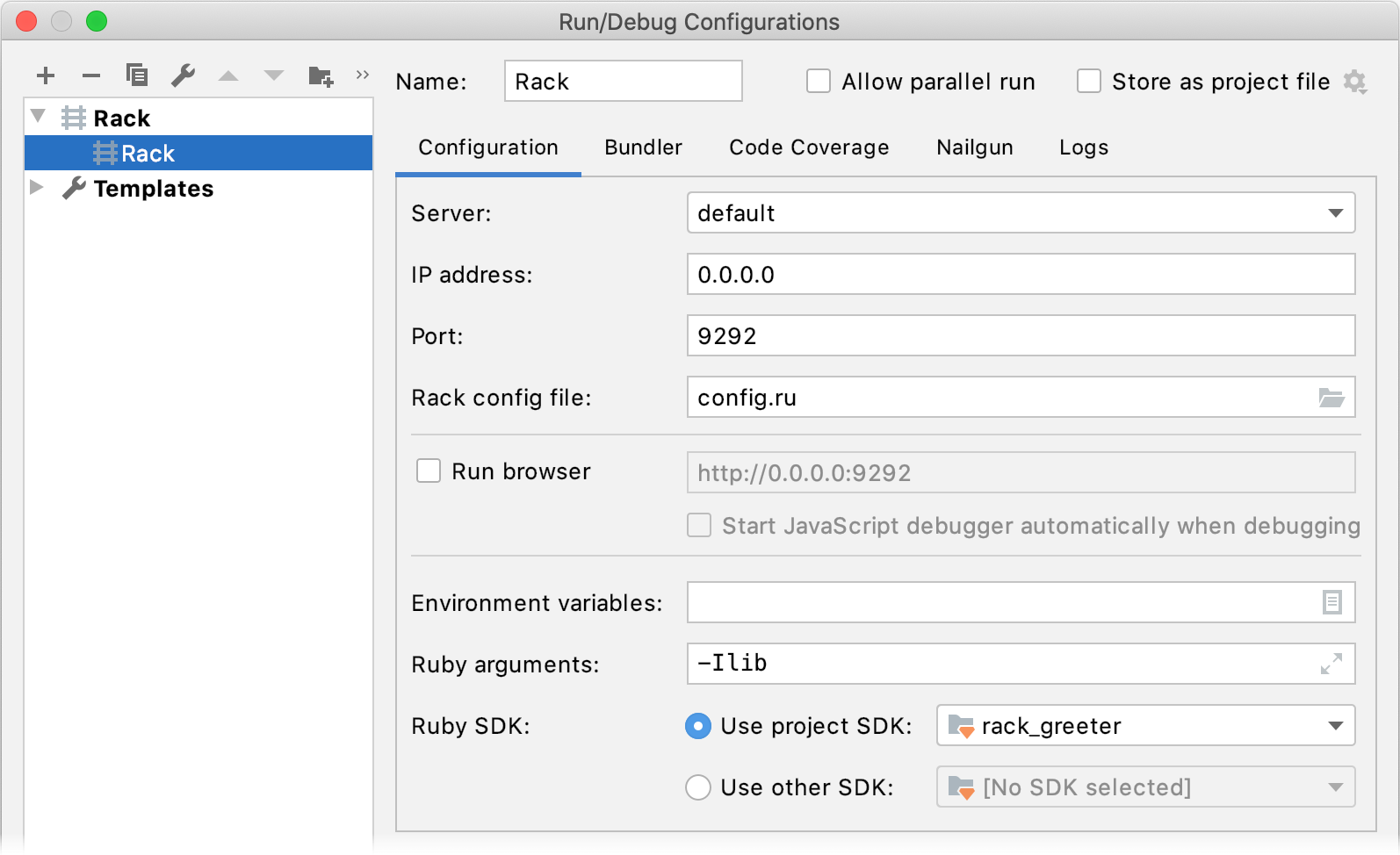Check Store as project file
Image resolution: width=1400 pixels, height=855 pixels.
(x=1089, y=82)
